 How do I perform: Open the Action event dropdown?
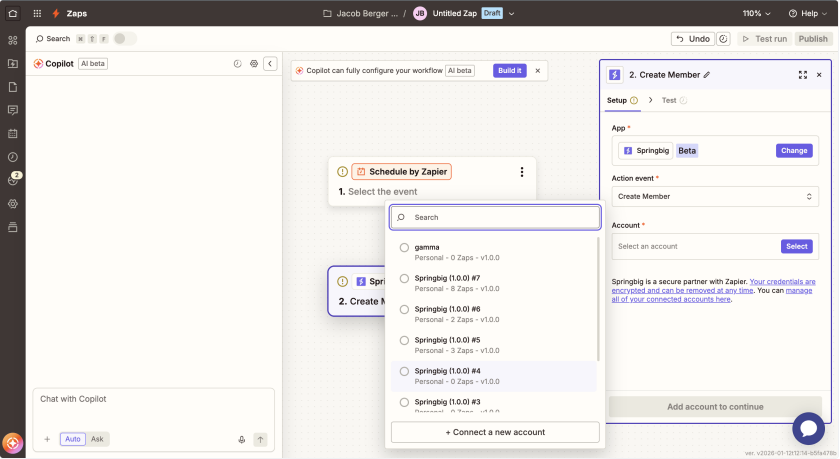point(715,197)
